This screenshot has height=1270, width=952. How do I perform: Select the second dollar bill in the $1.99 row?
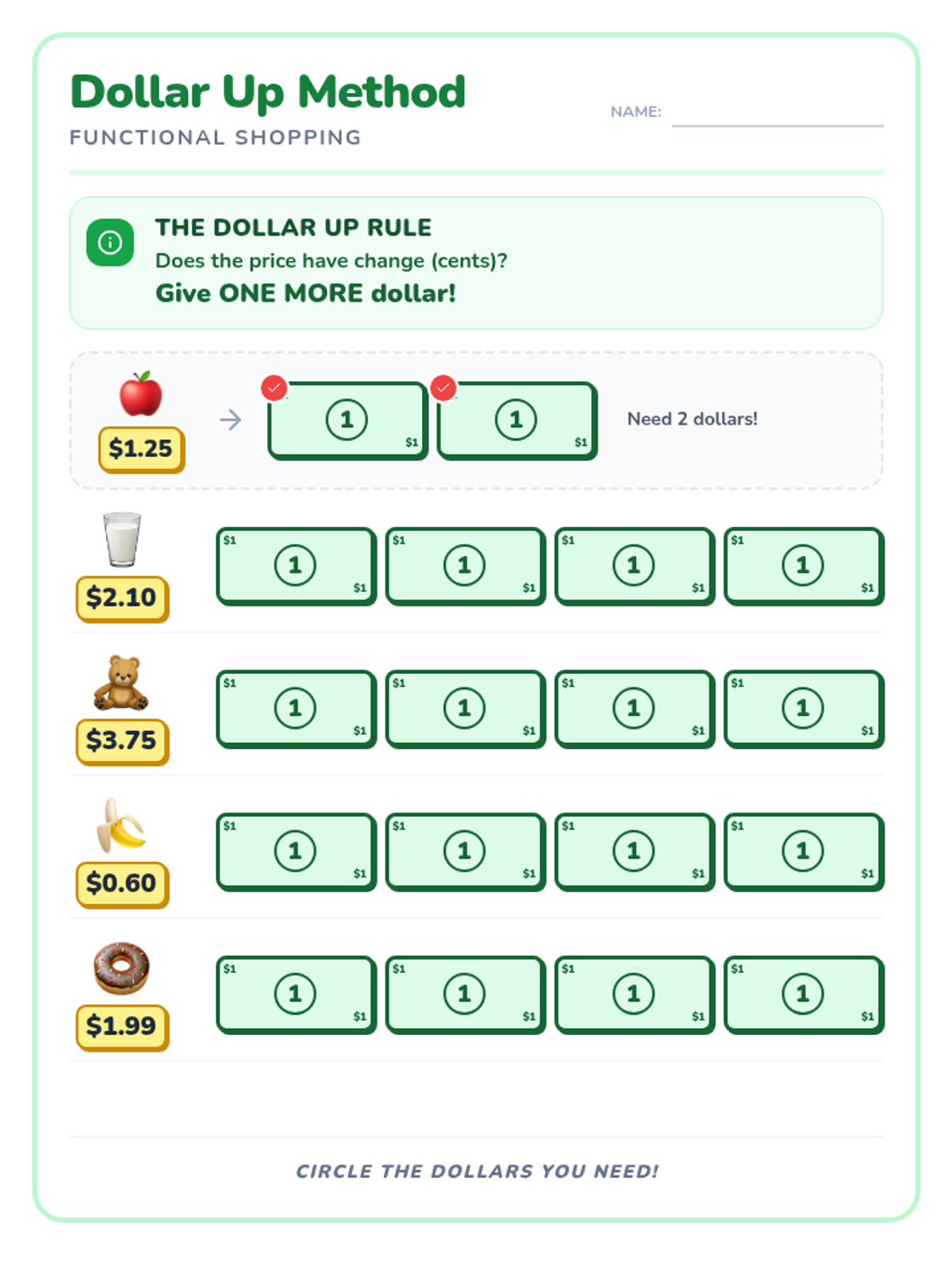click(466, 995)
